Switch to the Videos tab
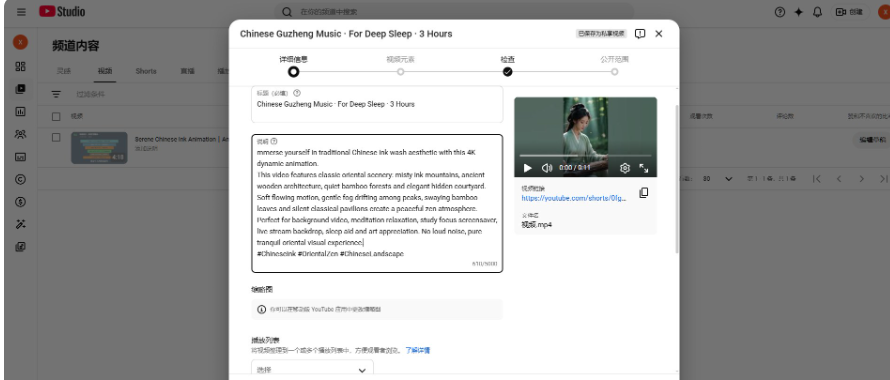The width and height of the screenshot is (890, 380). 105,71
